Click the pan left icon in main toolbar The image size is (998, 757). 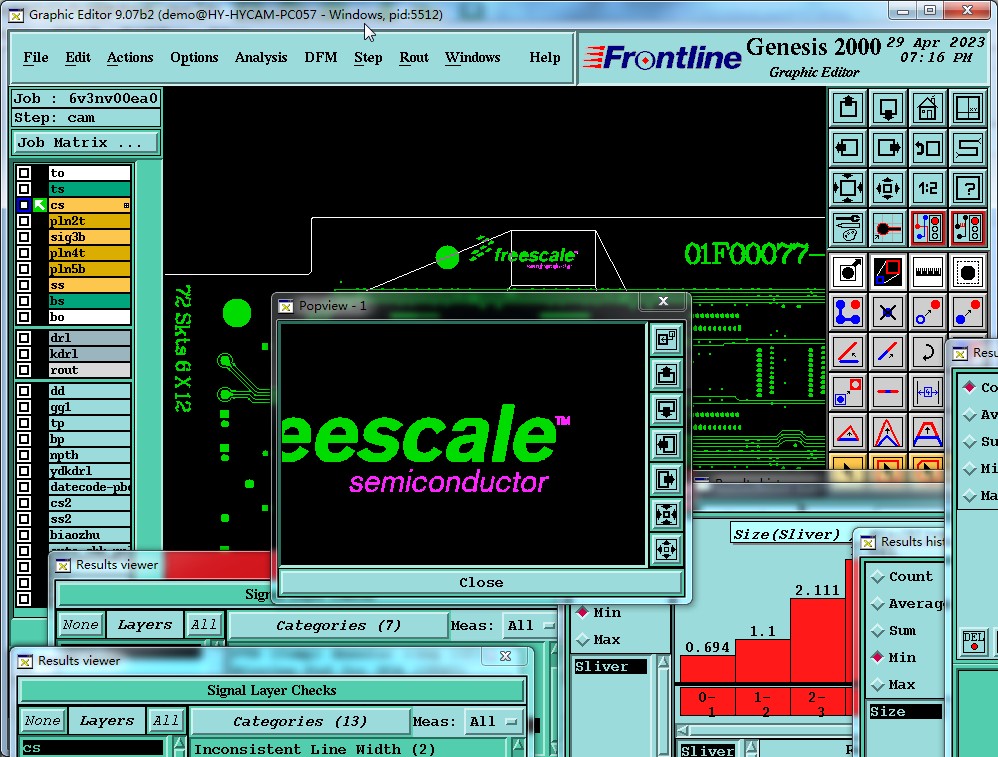[x=848, y=148]
